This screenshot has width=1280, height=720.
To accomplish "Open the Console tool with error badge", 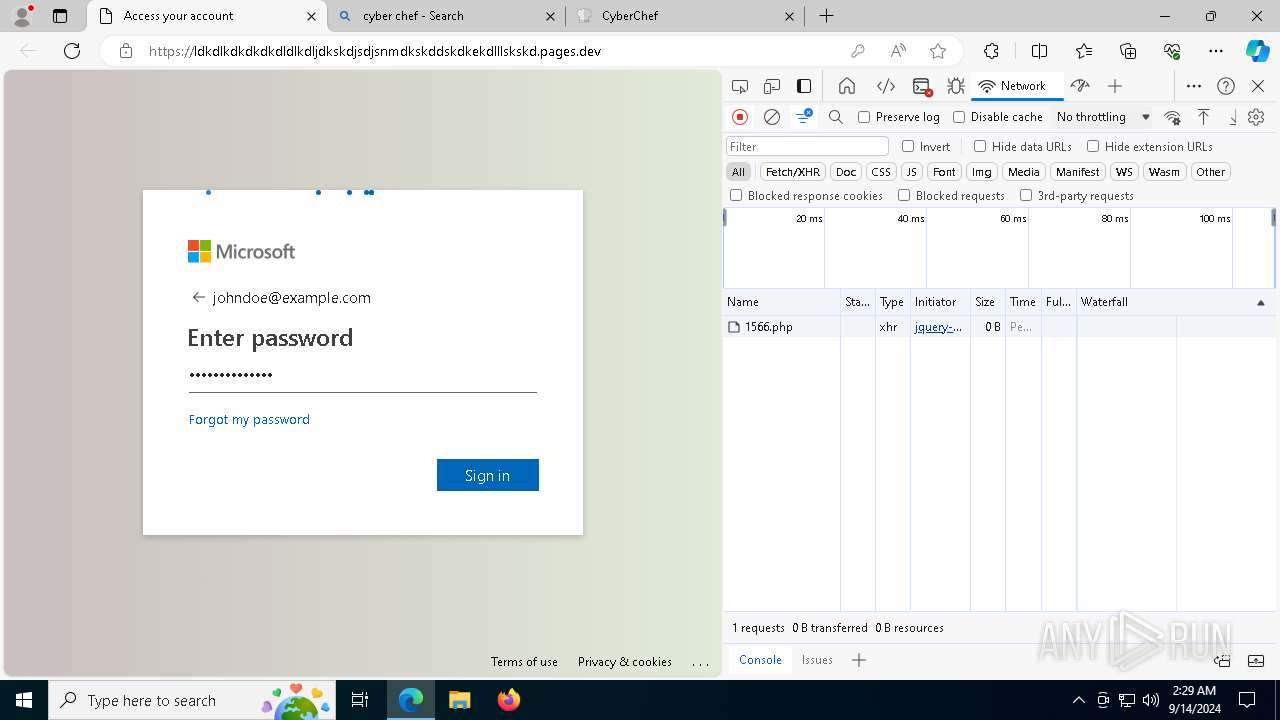I will (x=922, y=86).
